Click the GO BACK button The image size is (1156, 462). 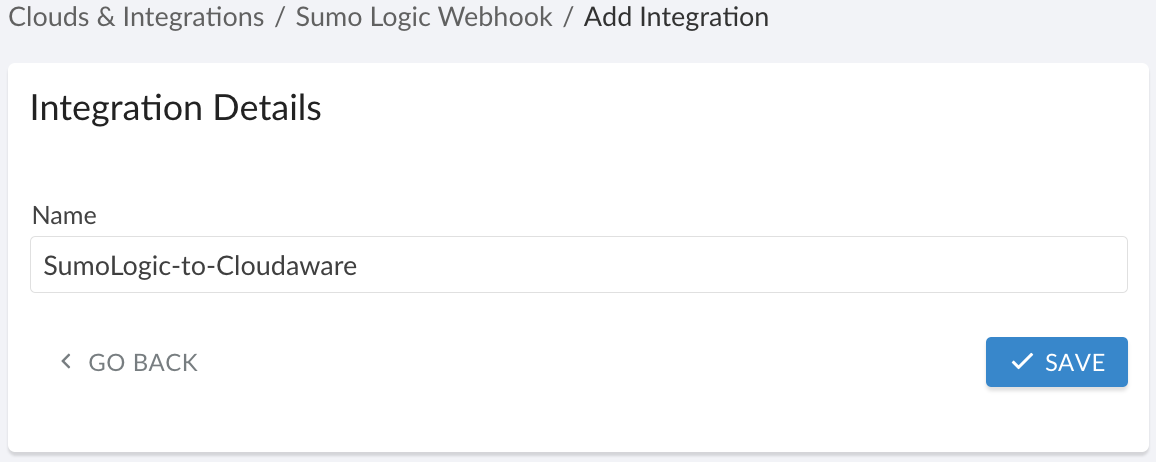tap(129, 362)
